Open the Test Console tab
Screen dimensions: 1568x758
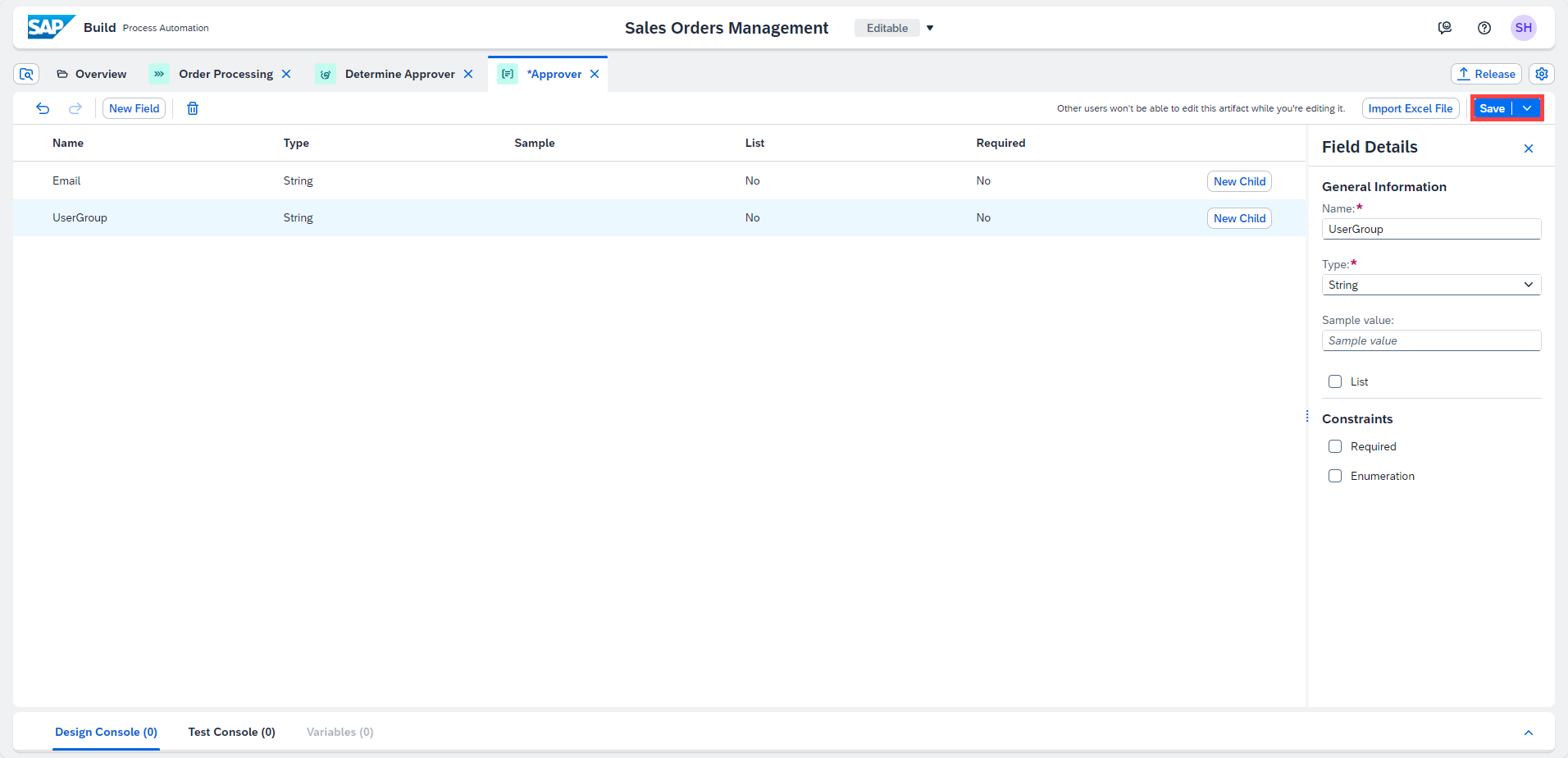(231, 732)
